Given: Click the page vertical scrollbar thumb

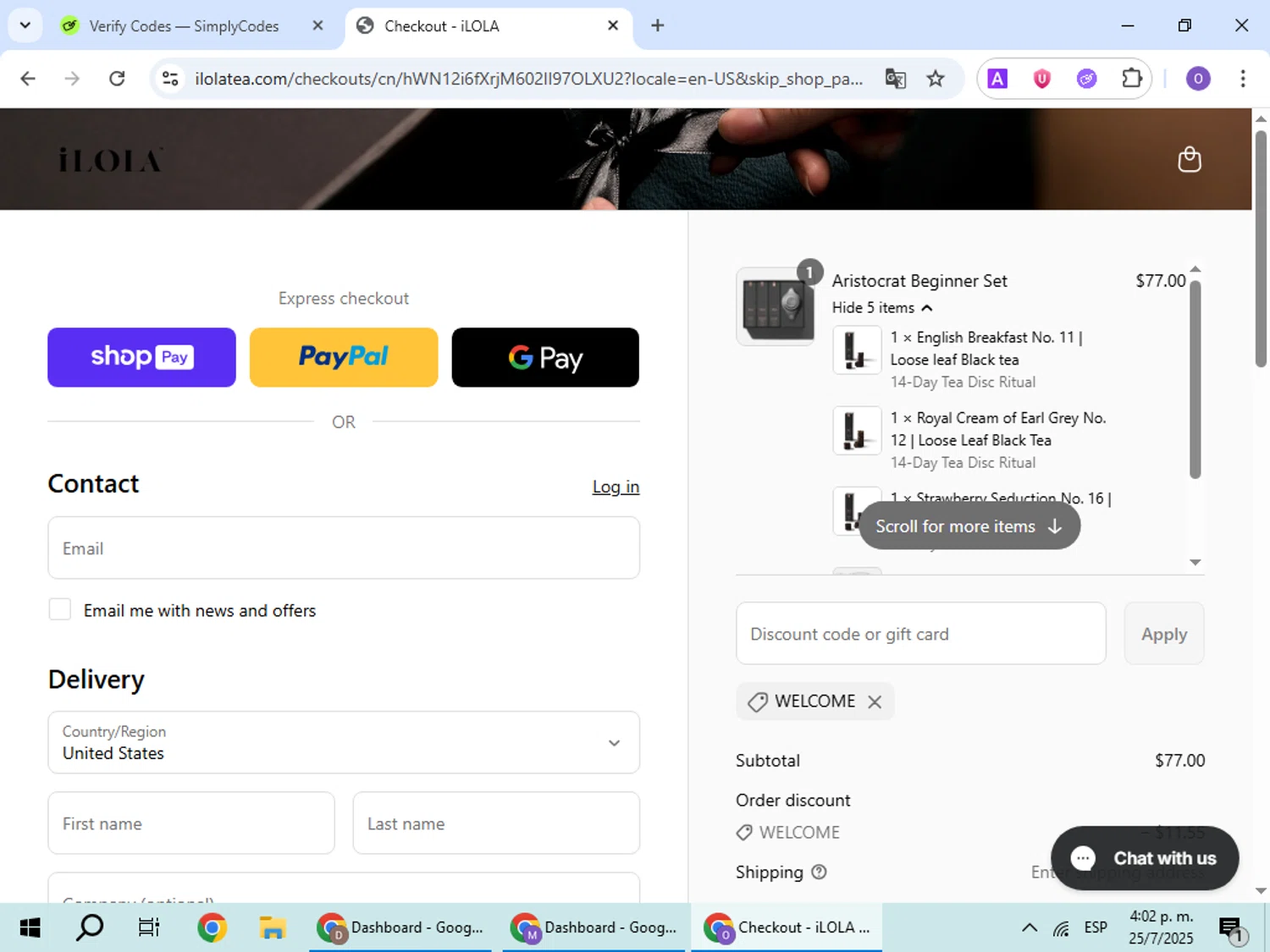Looking at the screenshot, I should pos(1261,248).
